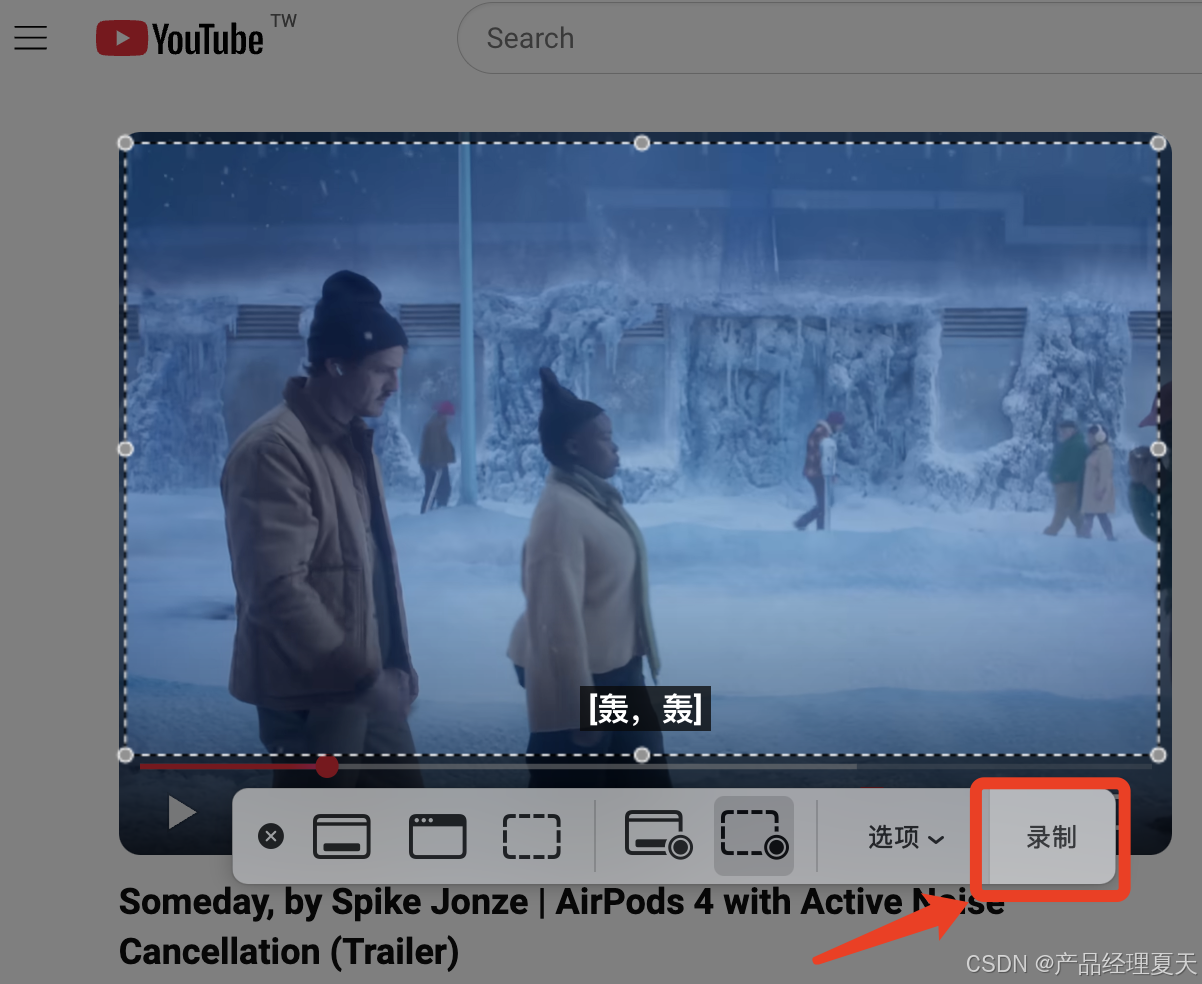
Task: Select Capture Selected Portion mode
Action: 532,836
